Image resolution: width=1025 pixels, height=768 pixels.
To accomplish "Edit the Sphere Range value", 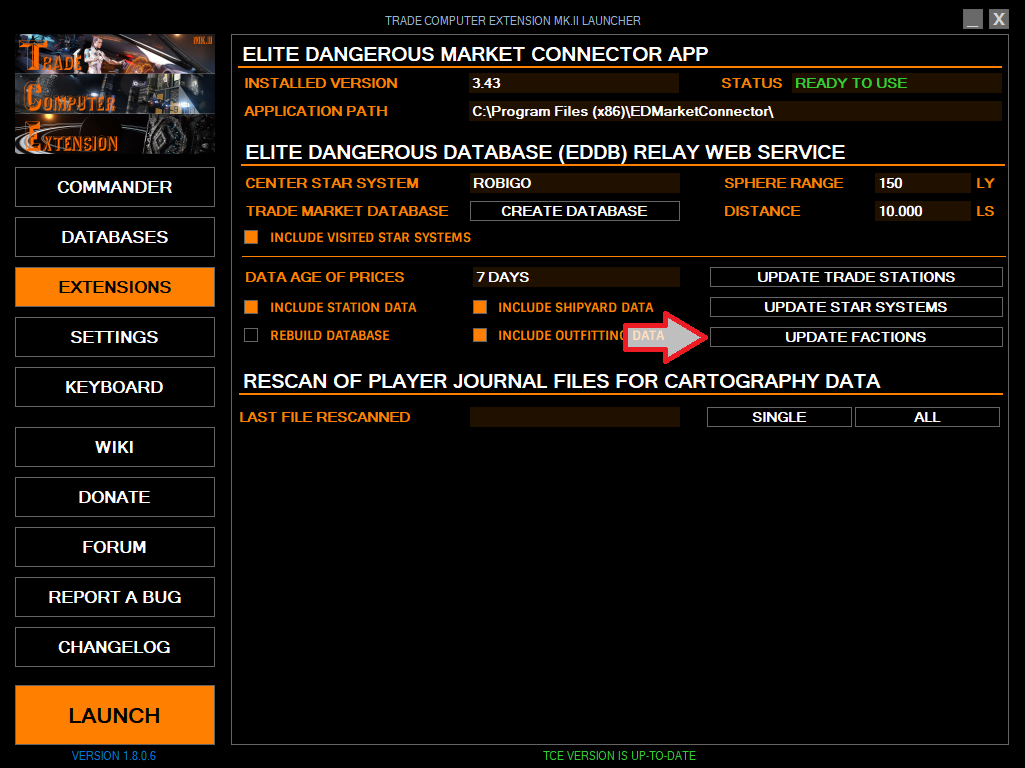I will click(x=922, y=183).
